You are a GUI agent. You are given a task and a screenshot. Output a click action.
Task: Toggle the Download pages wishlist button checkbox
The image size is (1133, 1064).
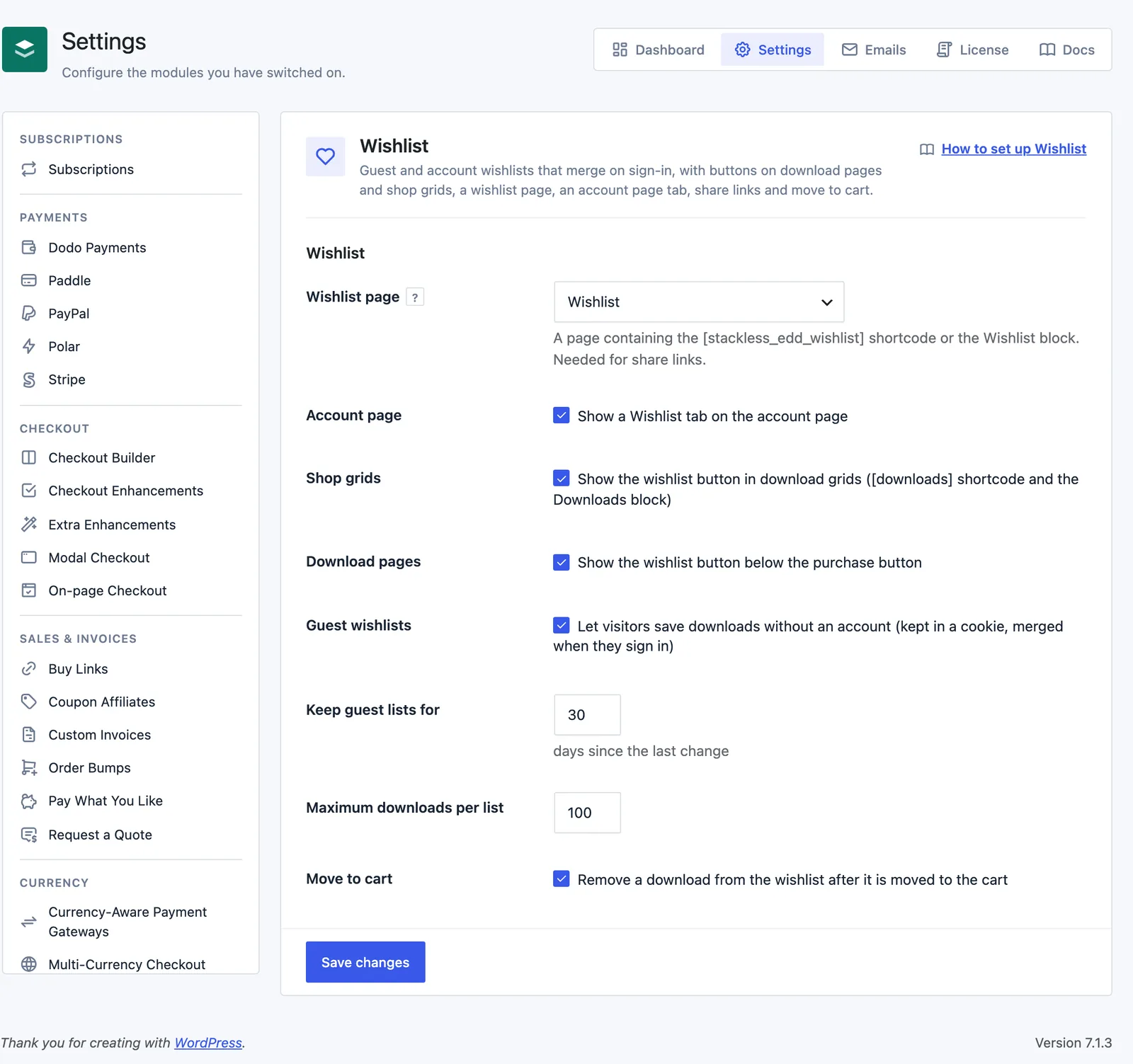562,562
